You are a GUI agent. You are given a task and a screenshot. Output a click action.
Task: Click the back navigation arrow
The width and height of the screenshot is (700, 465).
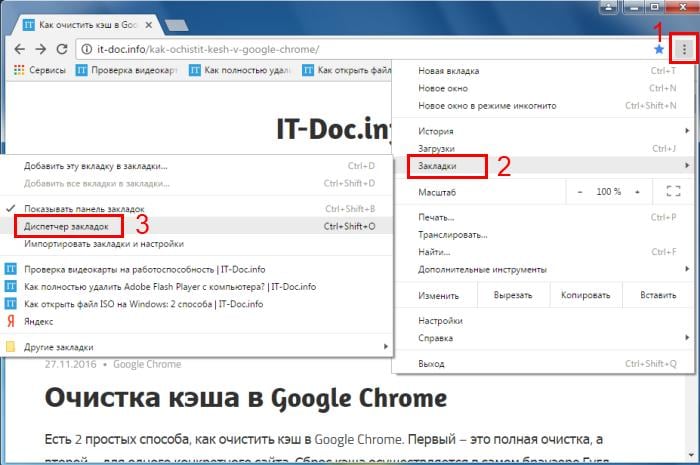click(x=17, y=48)
